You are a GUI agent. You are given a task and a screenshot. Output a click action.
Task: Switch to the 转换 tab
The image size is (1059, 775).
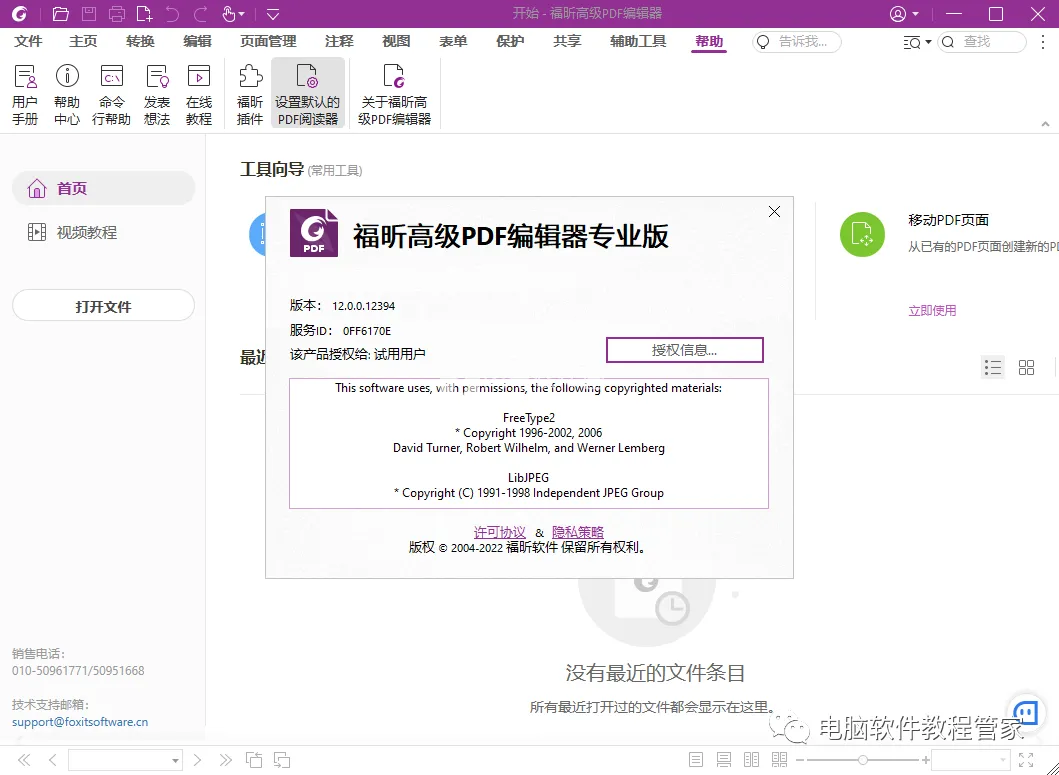click(x=140, y=41)
